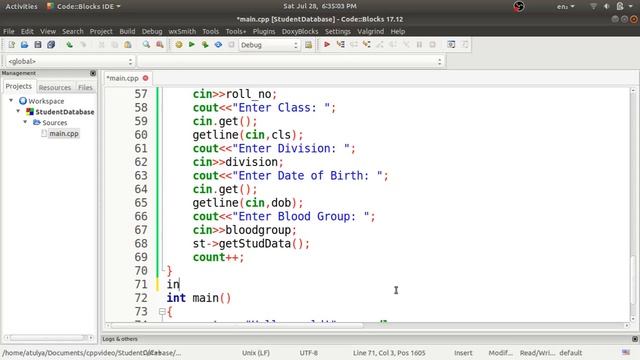Image resolution: width=640 pixels, height=360 pixels.
Task: Click the New file toolbar icon
Action: pyautogui.click(x=11, y=45)
